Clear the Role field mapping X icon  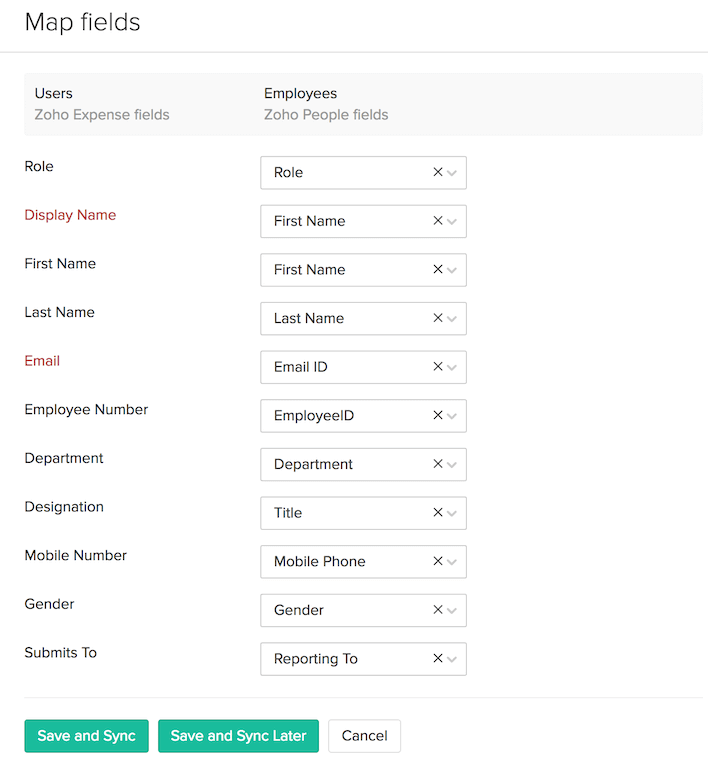438,172
